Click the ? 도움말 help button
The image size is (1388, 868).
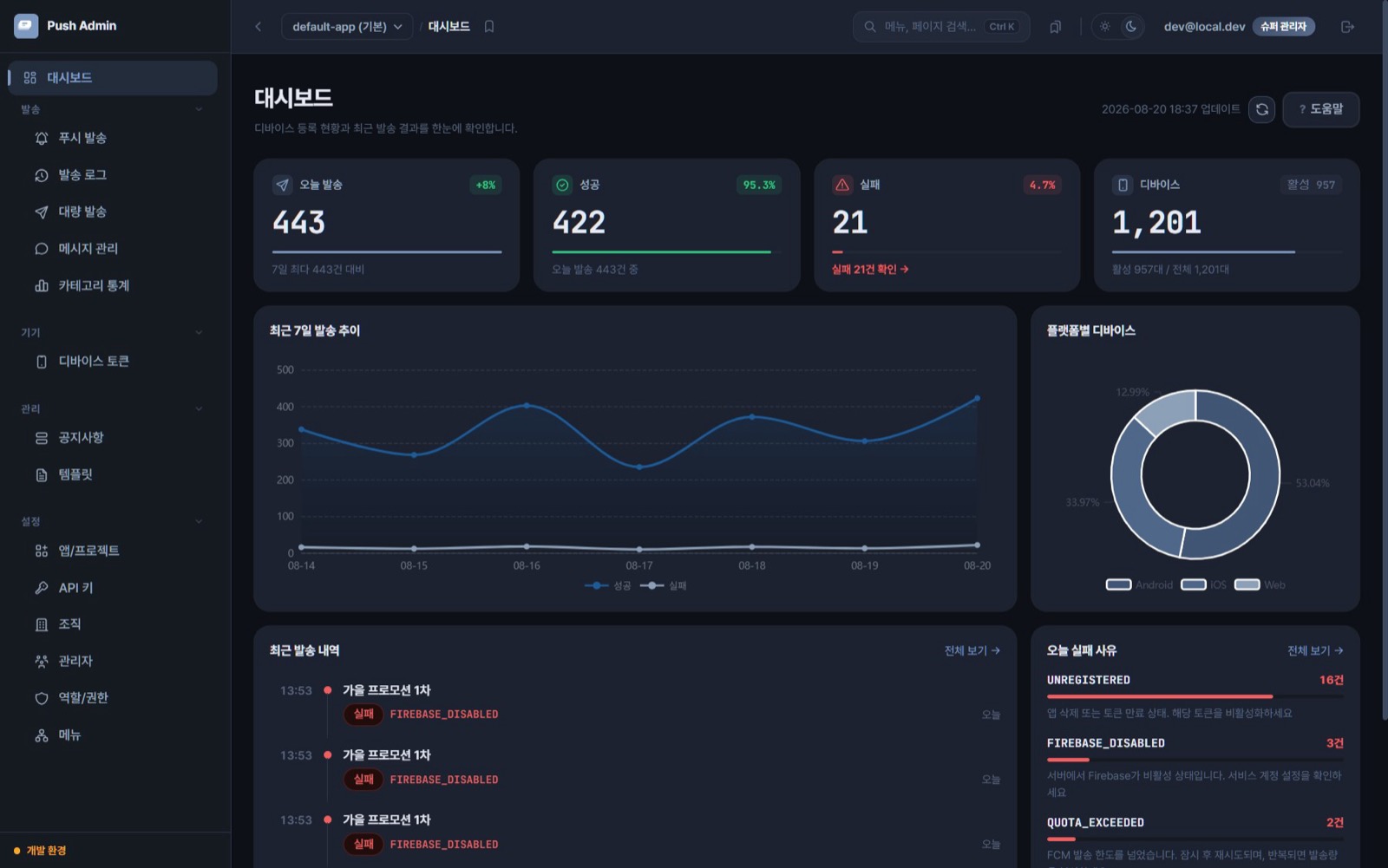coord(1320,109)
